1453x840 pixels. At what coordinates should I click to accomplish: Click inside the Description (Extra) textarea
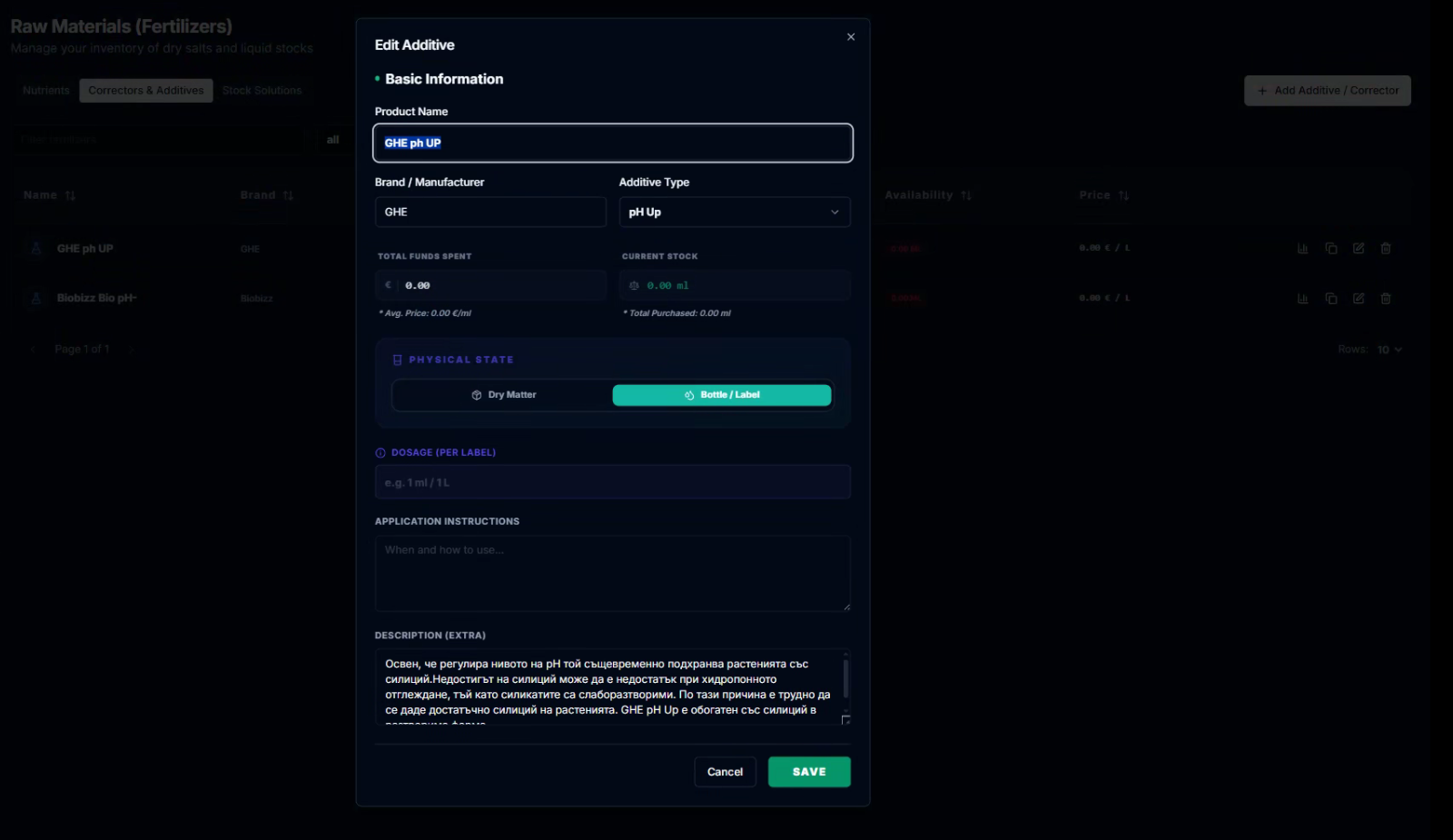click(x=608, y=687)
